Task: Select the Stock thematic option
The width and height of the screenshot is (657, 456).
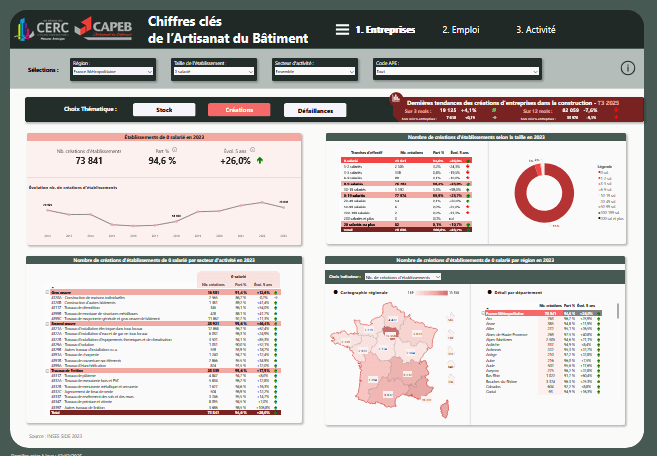Action: coord(165,110)
